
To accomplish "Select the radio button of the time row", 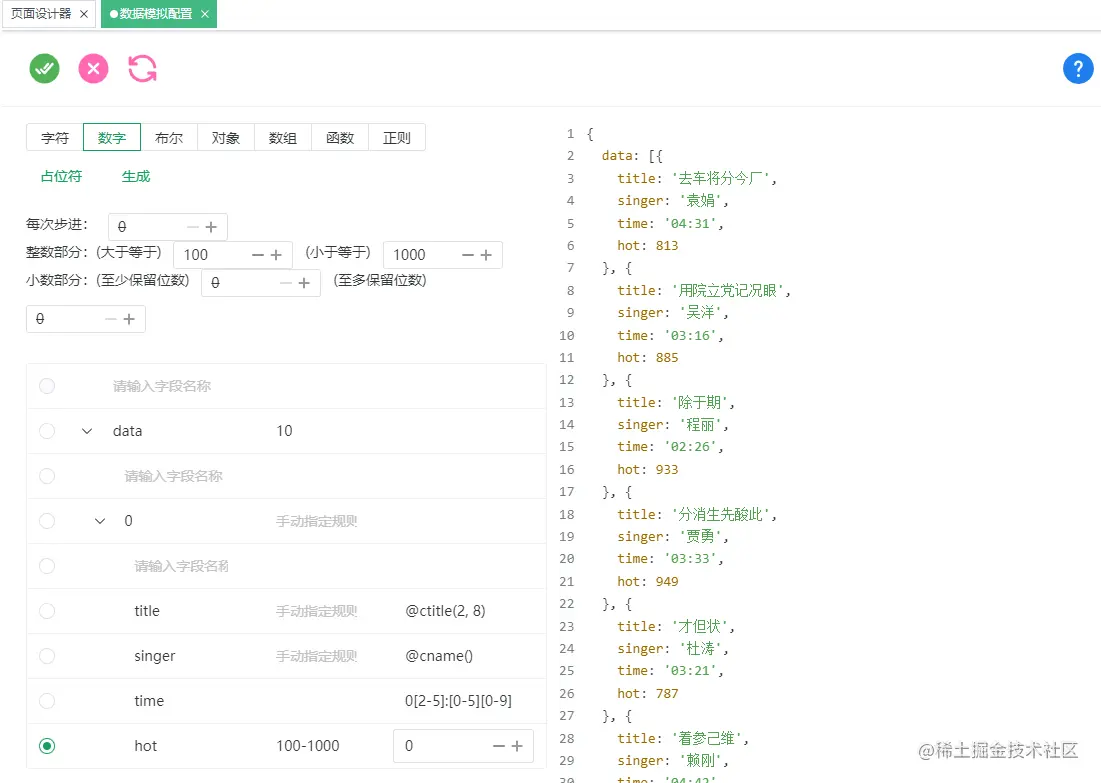I will pos(47,700).
